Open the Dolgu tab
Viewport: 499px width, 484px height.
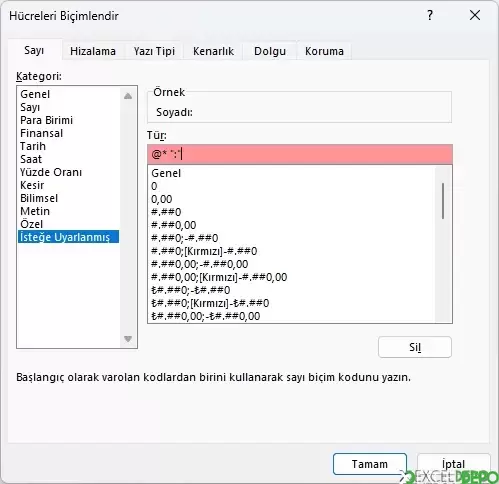[270, 51]
